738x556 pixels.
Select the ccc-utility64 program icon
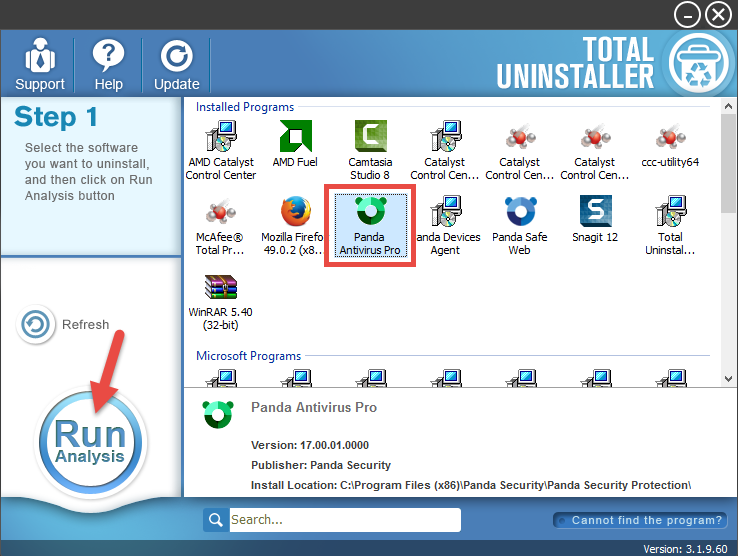670,137
